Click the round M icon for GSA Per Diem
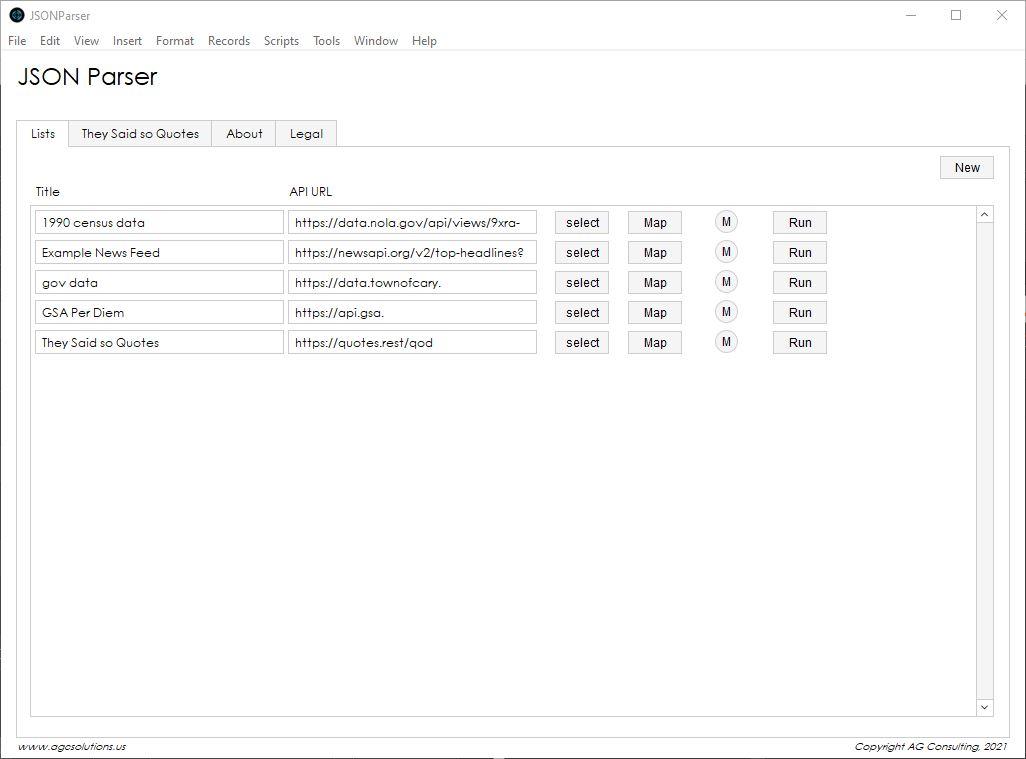Screen dimensions: 1026x759 [726, 312]
